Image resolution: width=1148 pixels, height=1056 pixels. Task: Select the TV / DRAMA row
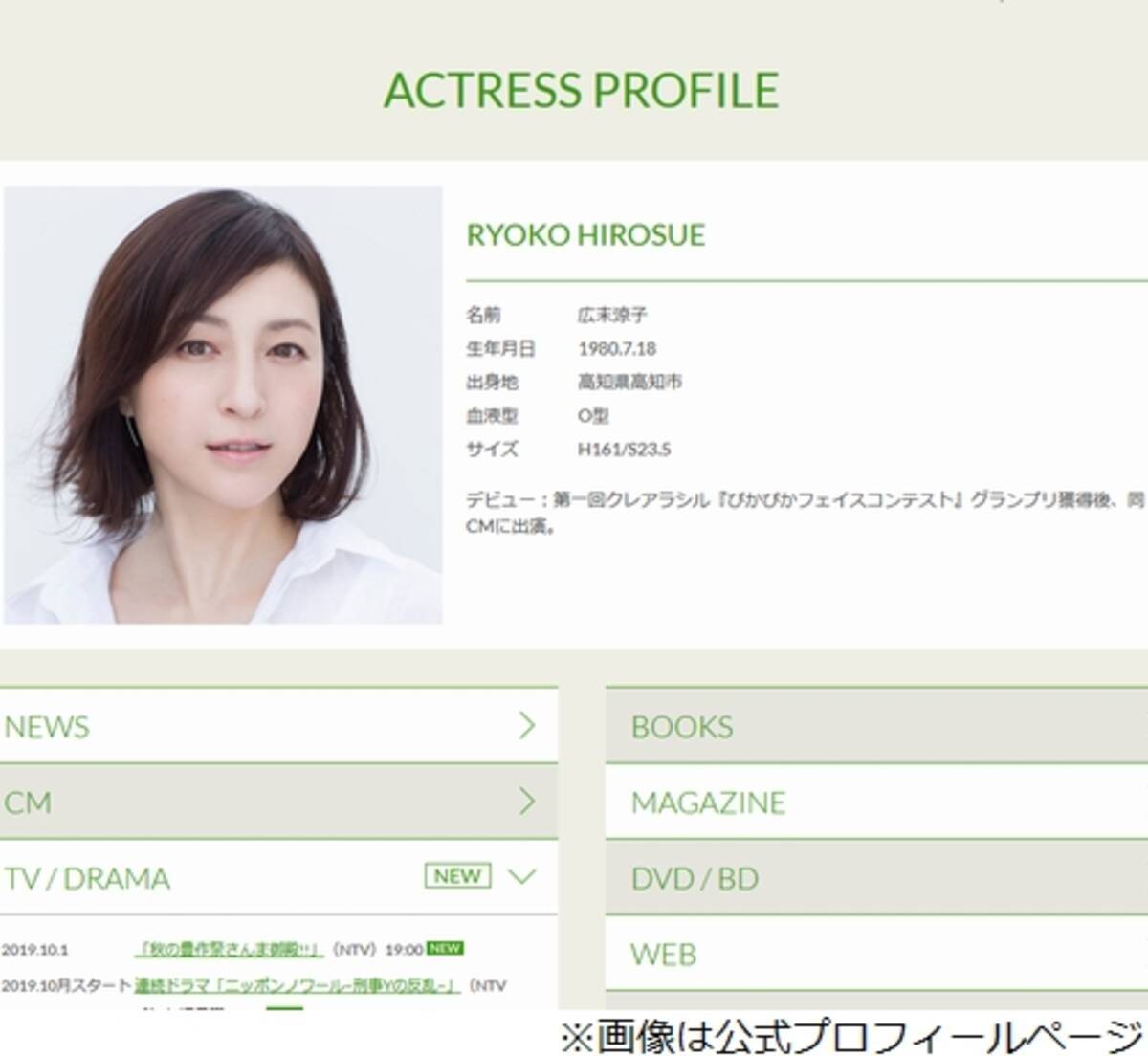[x=278, y=877]
